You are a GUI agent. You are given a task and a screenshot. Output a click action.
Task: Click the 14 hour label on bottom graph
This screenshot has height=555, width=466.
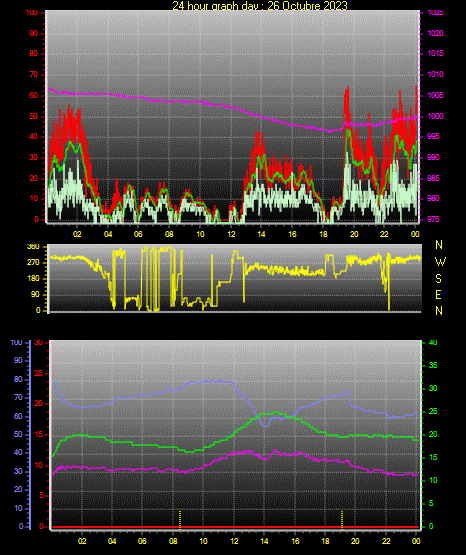pos(264,541)
